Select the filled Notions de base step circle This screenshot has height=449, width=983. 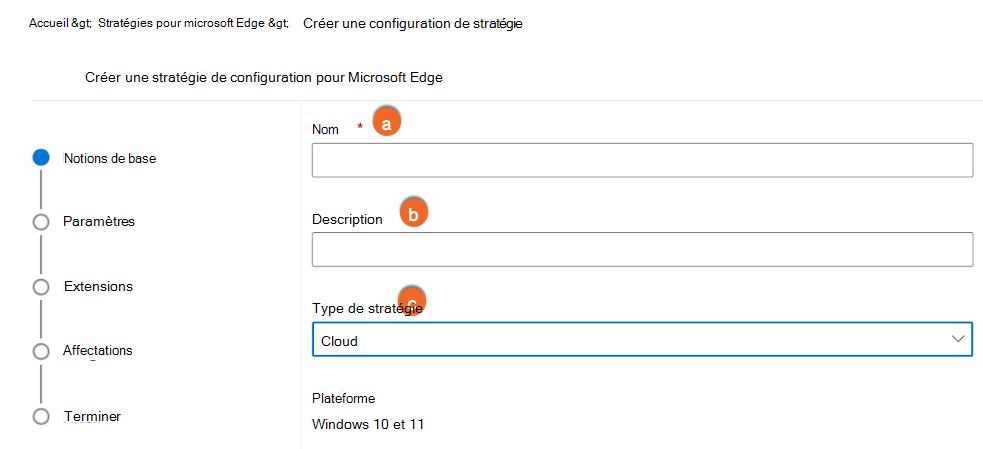(x=41, y=157)
